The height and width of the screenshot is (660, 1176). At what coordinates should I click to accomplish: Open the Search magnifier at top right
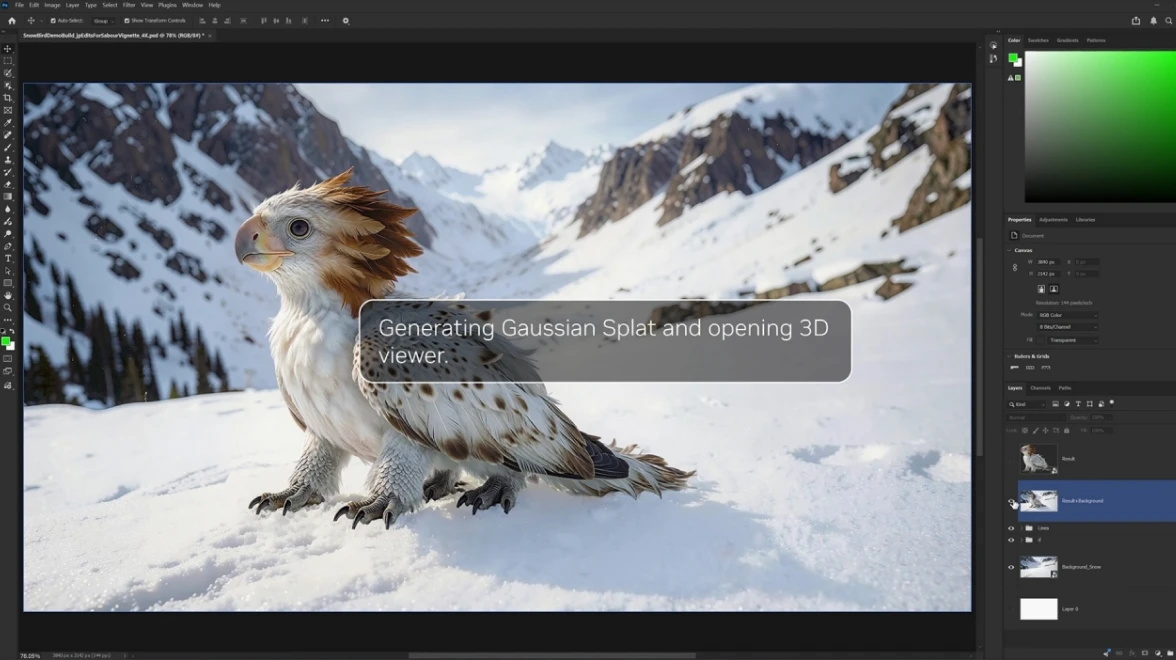(1168, 21)
